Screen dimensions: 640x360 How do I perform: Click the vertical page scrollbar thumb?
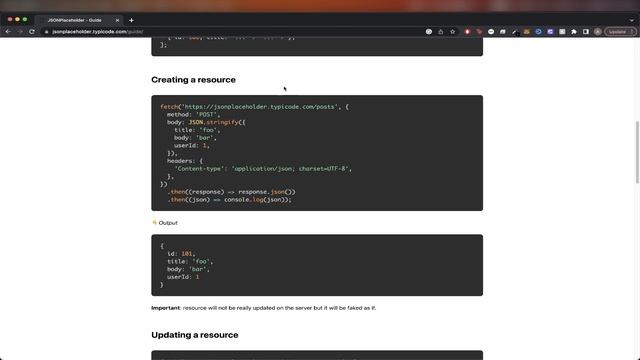tap(637, 152)
